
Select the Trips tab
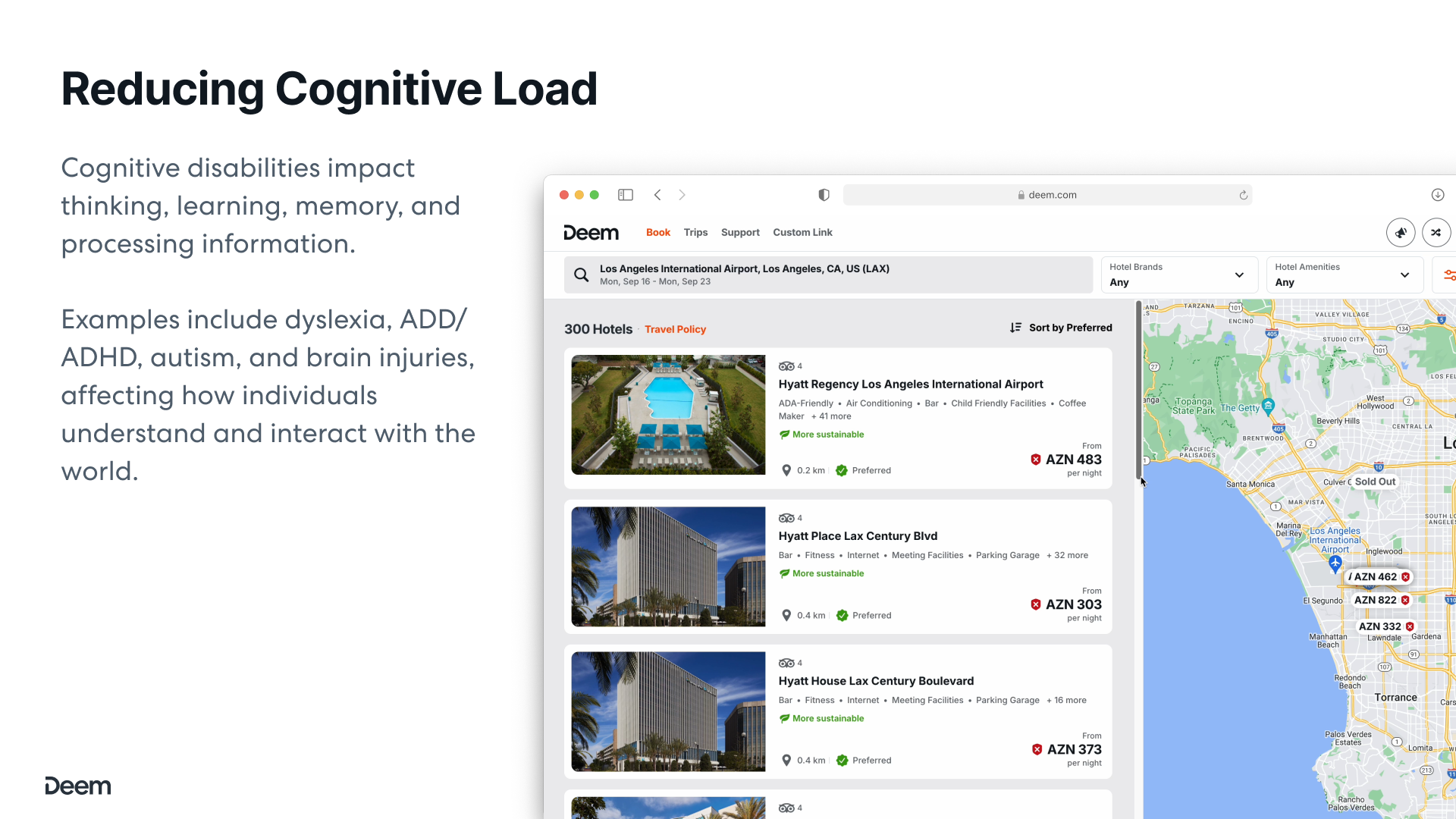[x=695, y=233]
